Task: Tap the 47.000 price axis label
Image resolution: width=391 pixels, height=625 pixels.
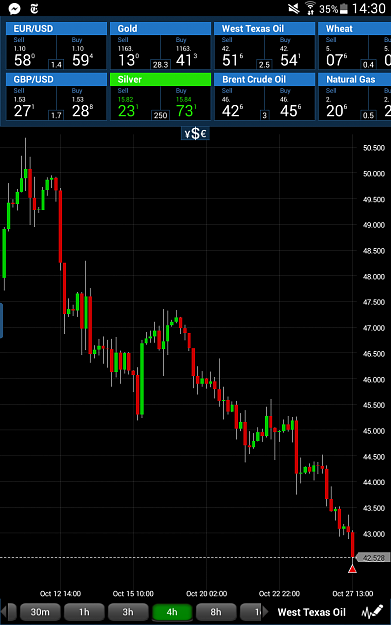Action: 374,328
